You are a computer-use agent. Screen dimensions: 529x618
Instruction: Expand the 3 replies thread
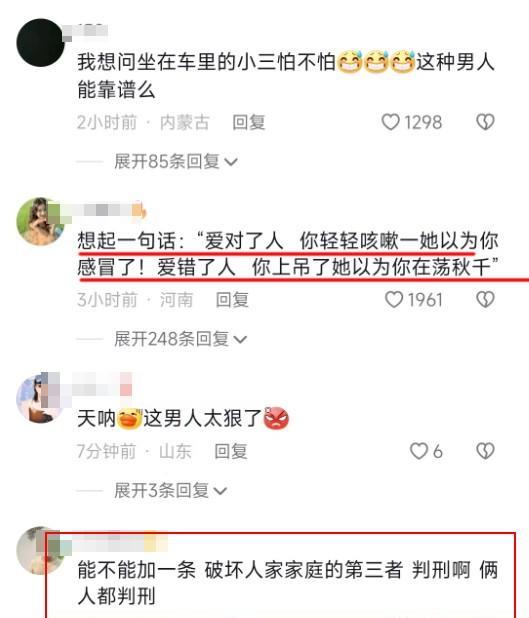coord(170,490)
